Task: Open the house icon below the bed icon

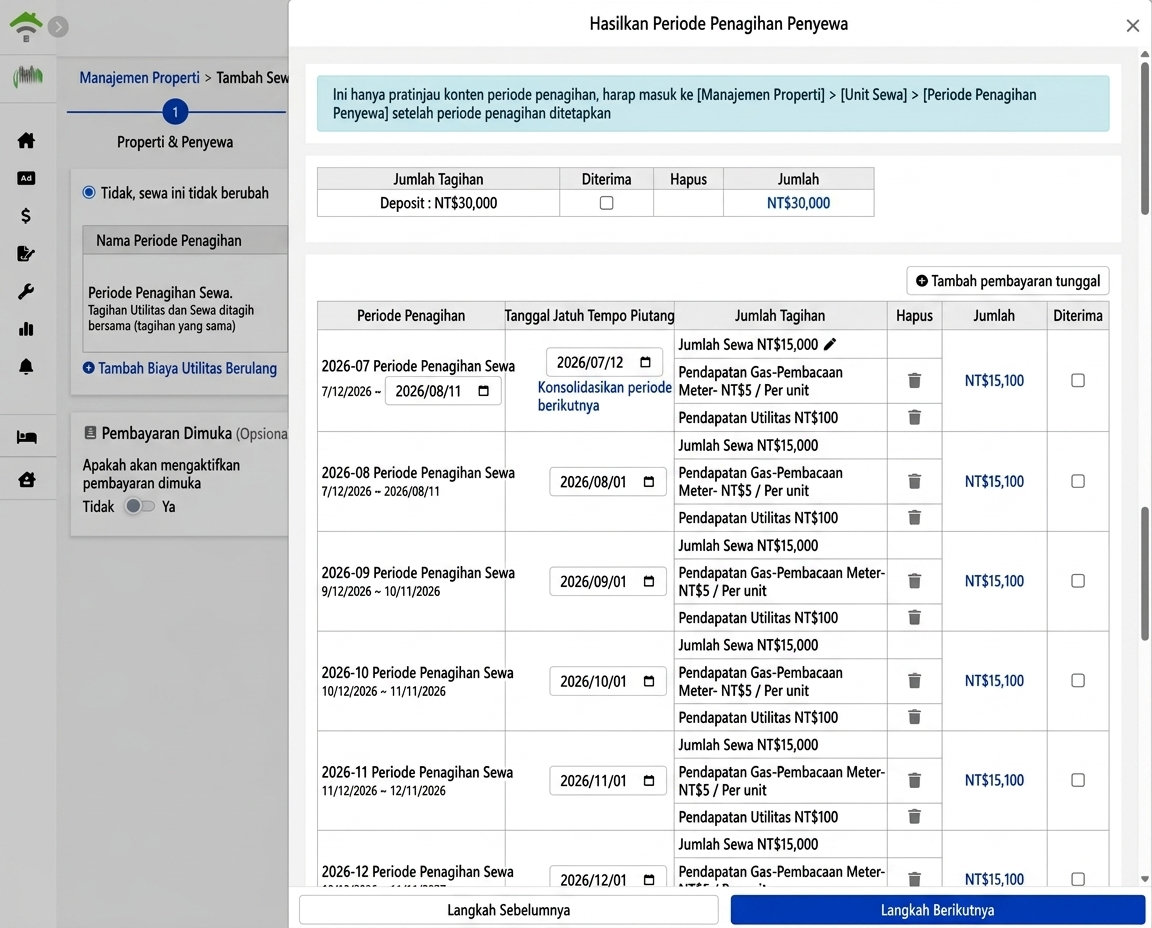Action: click(x=26, y=480)
